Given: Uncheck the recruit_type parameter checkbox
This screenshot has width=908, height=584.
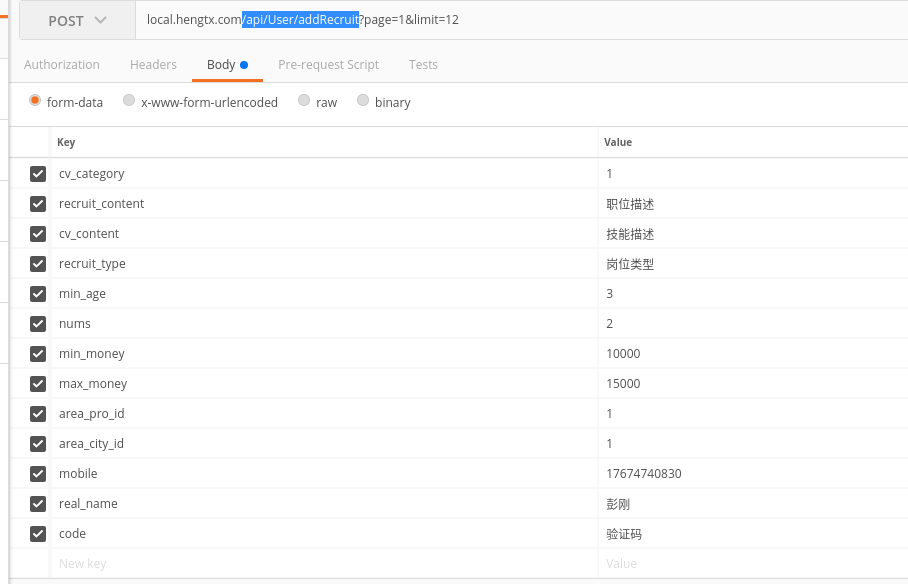Looking at the screenshot, I should [x=38, y=264].
